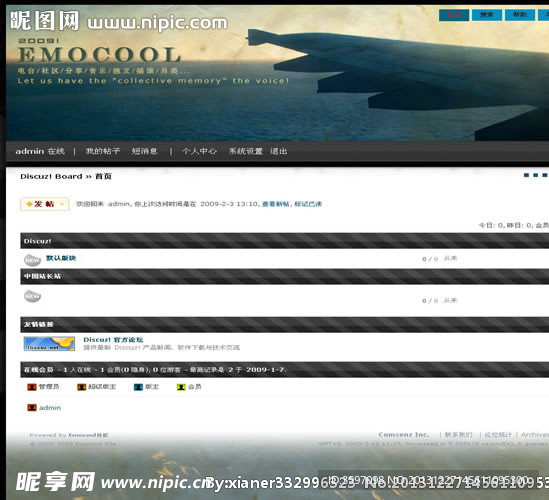Viewport: 549px width, 500px height.
Task: Open 短消息 messages in navigation bar
Action: (145, 151)
